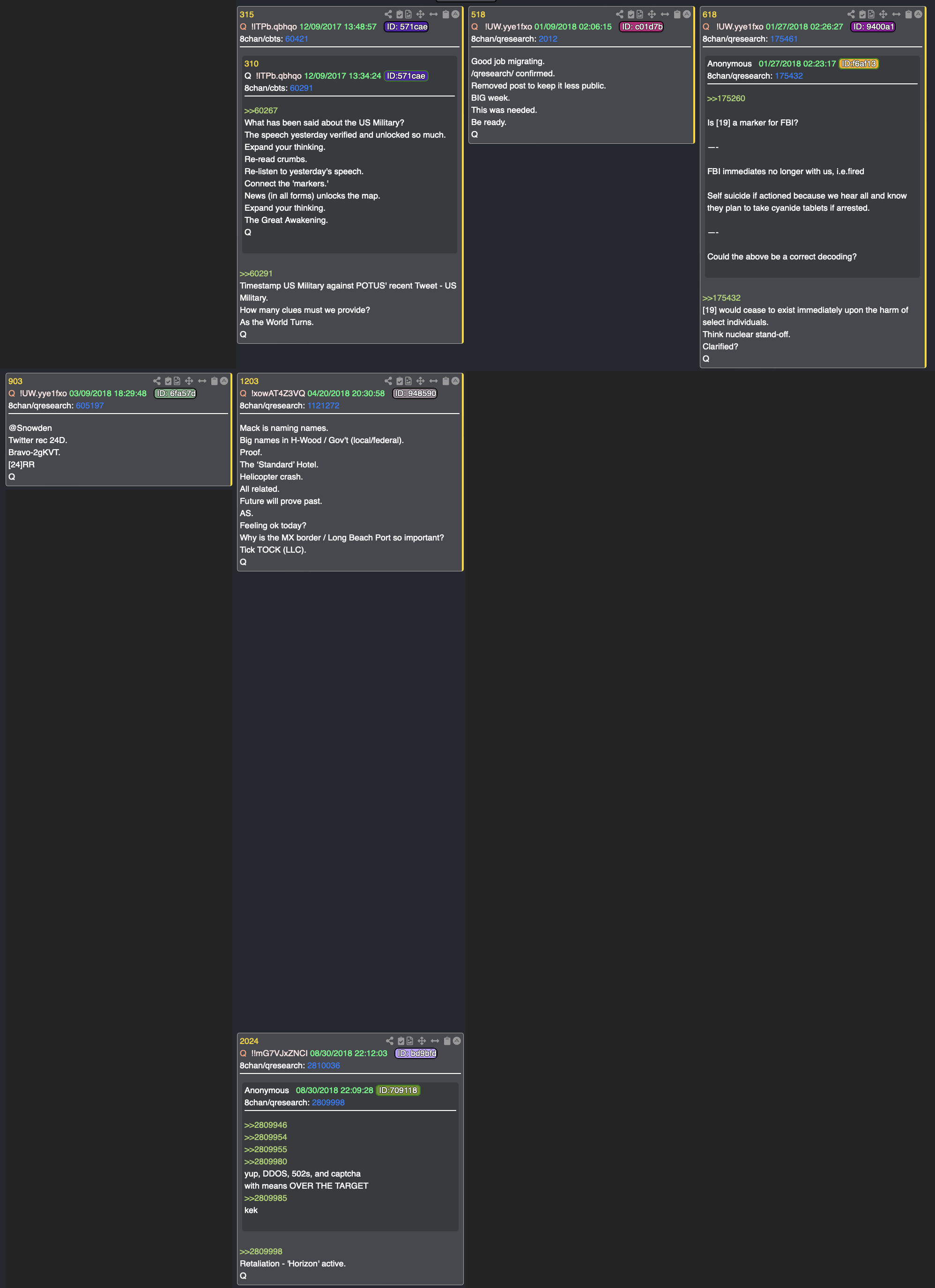Click the image file icon on post 315
This screenshot has height=1288, width=935.
(x=408, y=14)
